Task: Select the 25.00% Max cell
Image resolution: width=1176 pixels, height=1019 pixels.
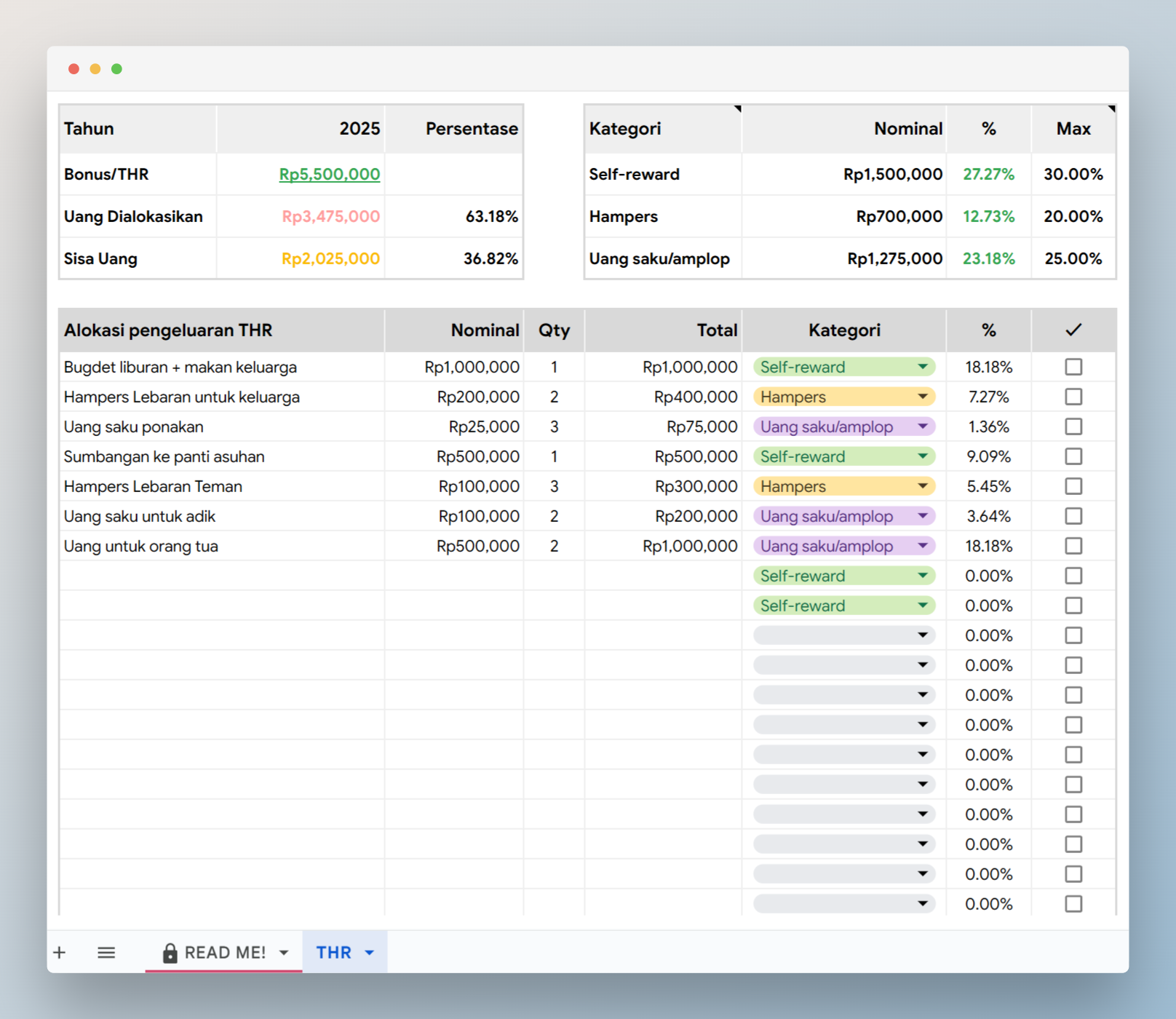Action: (1073, 258)
